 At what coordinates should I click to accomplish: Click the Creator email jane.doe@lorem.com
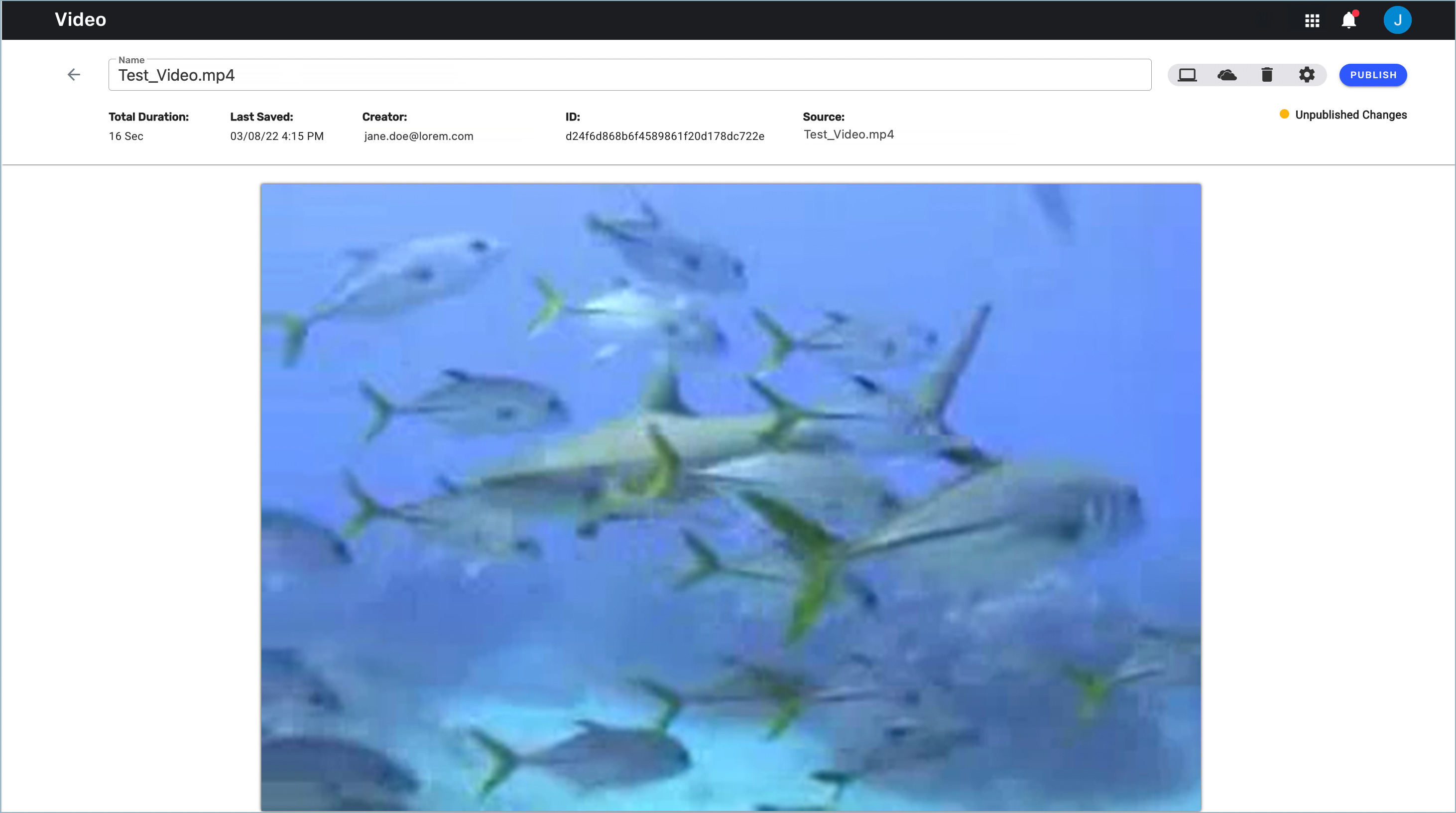(418, 136)
